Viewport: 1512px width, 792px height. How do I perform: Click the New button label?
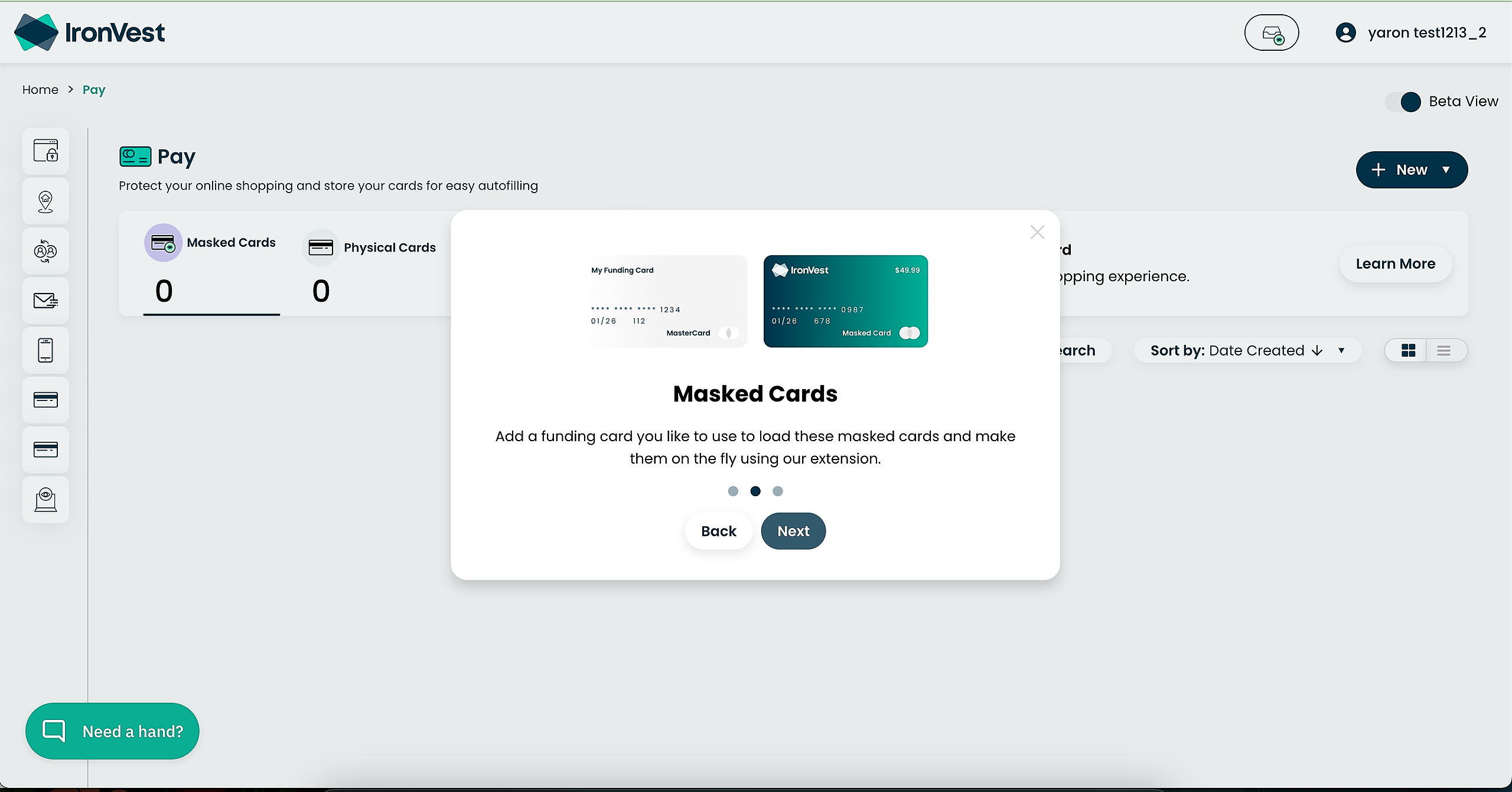click(x=1412, y=170)
